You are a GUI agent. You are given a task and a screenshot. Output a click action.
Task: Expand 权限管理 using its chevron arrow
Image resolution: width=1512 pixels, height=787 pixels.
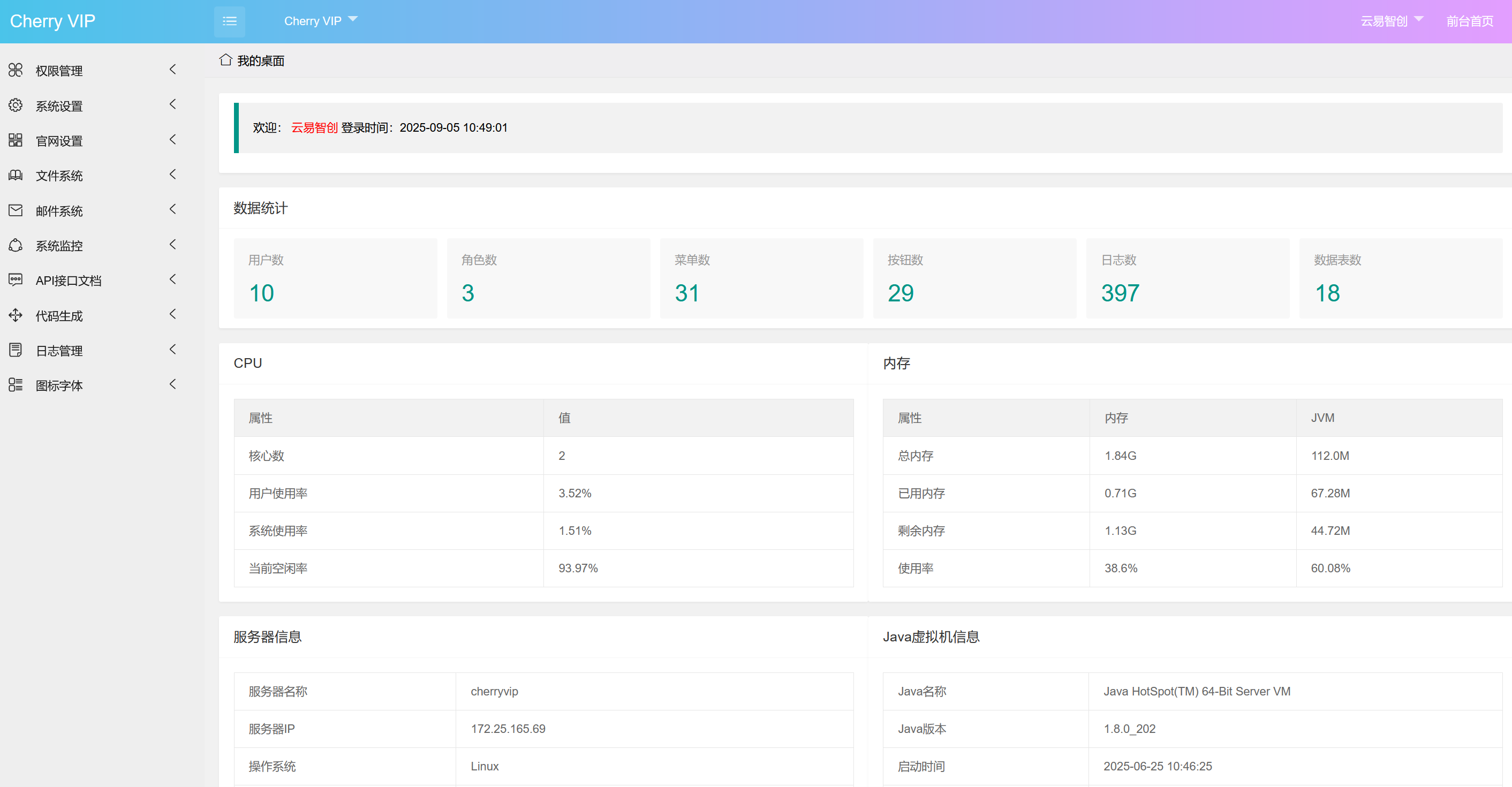[172, 70]
